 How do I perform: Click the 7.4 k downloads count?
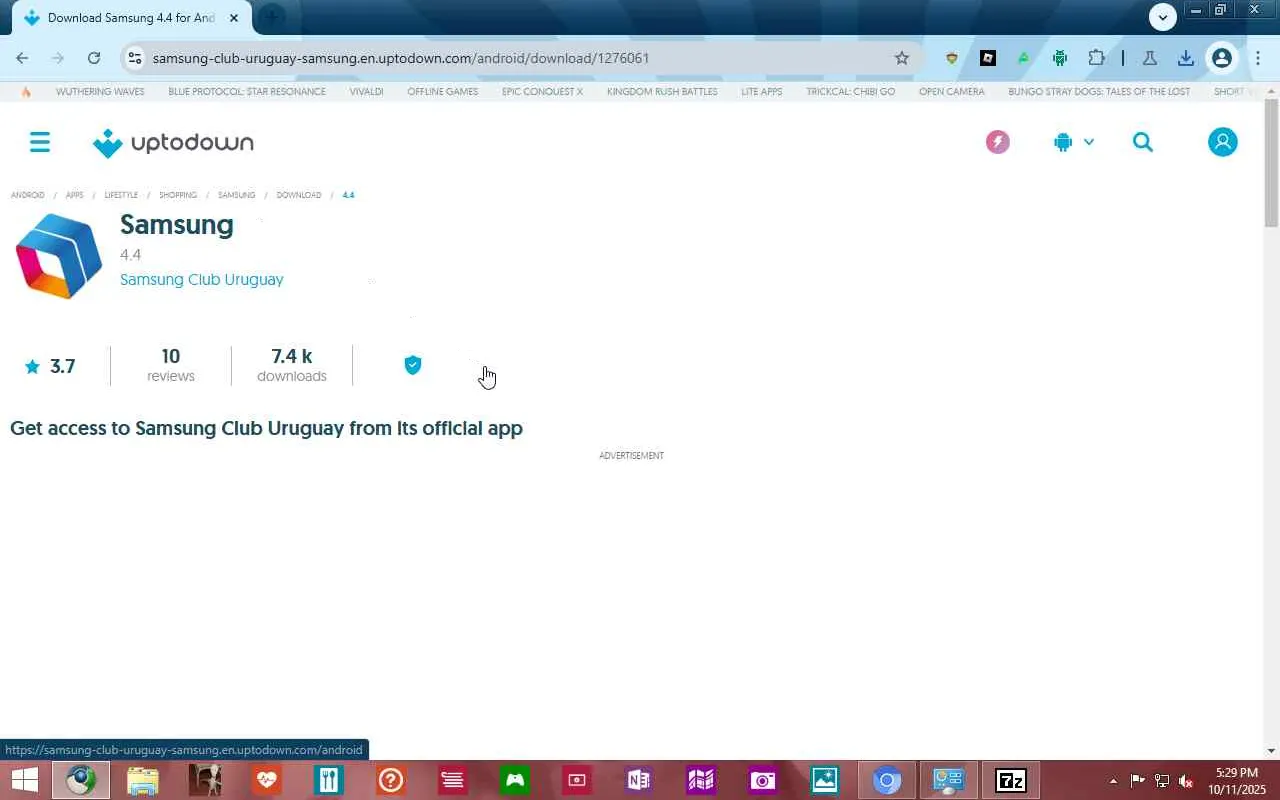coord(292,365)
